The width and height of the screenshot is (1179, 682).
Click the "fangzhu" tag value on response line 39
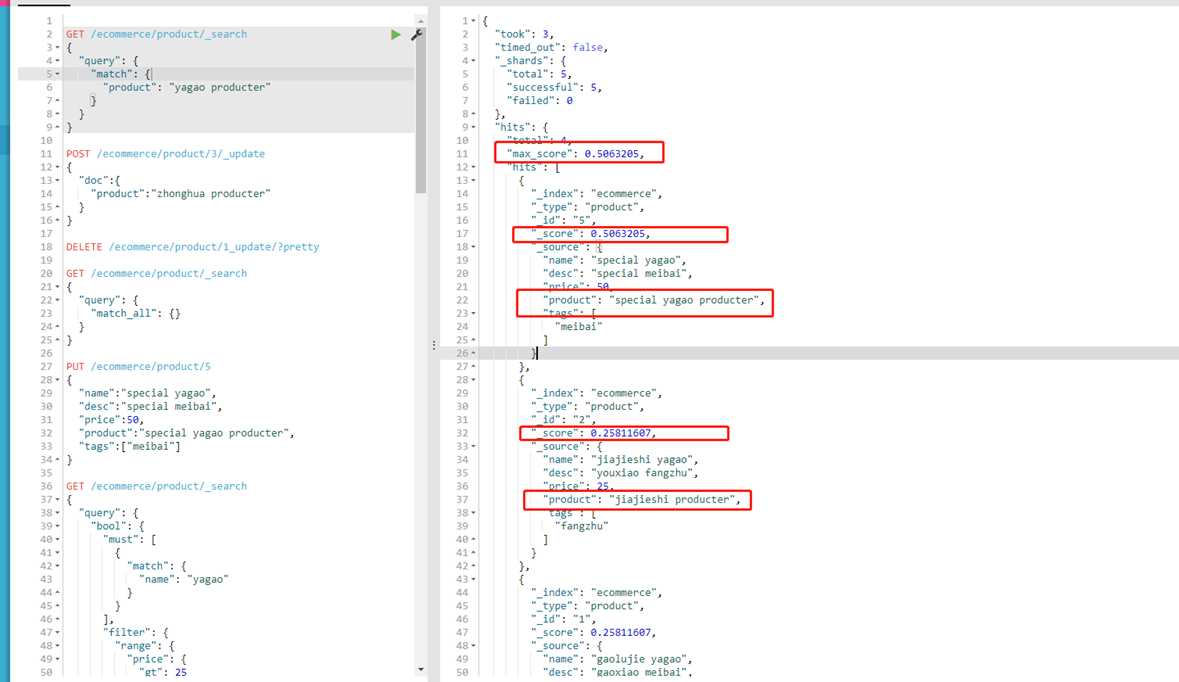(581, 526)
